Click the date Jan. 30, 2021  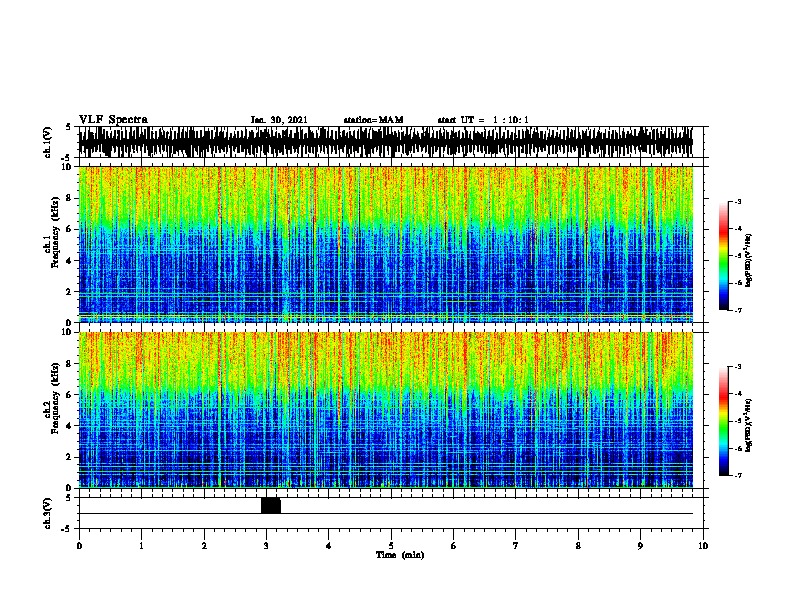pyautogui.click(x=279, y=120)
